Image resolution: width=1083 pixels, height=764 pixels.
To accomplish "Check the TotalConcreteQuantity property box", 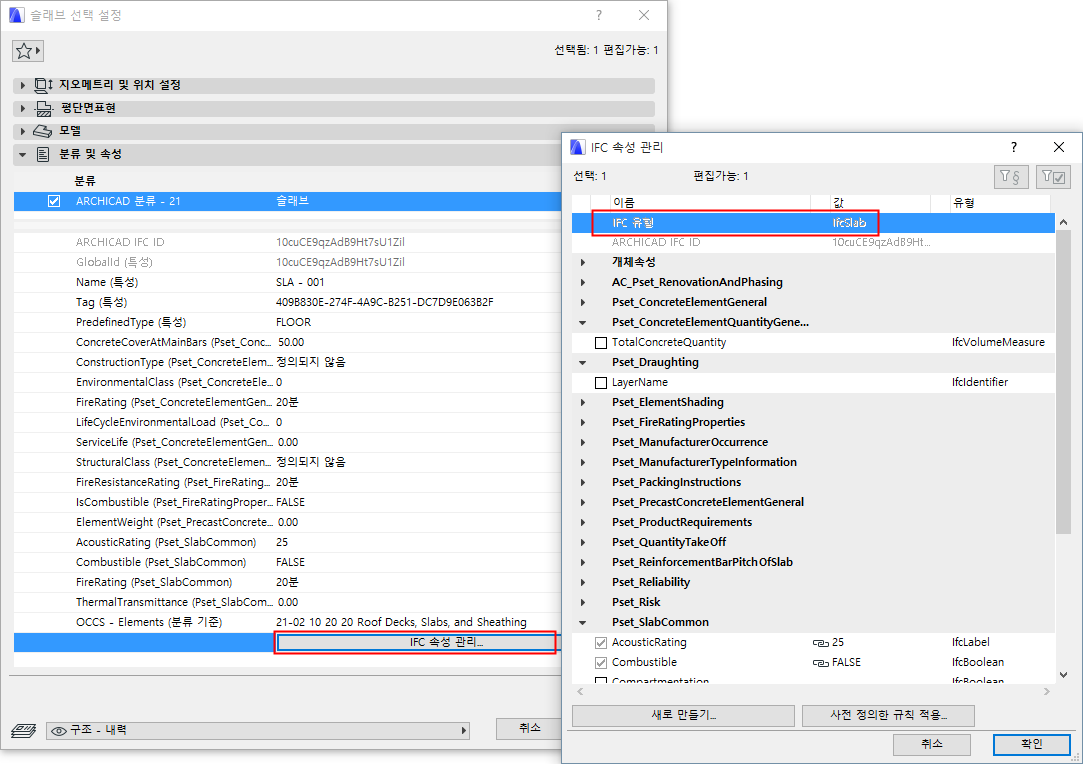I will pyautogui.click(x=601, y=343).
